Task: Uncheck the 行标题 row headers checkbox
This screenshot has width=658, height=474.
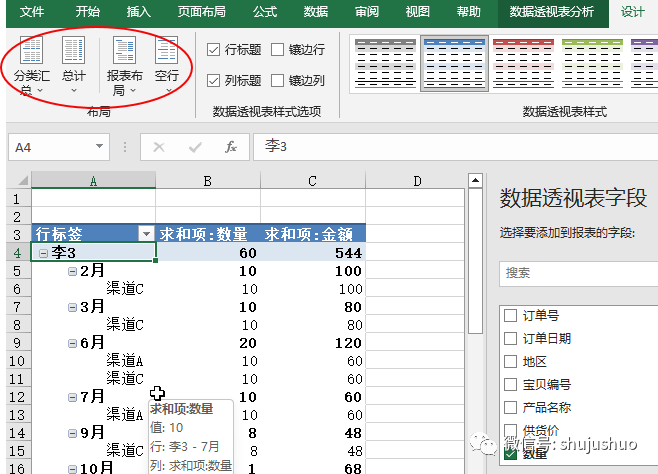Action: (214, 50)
